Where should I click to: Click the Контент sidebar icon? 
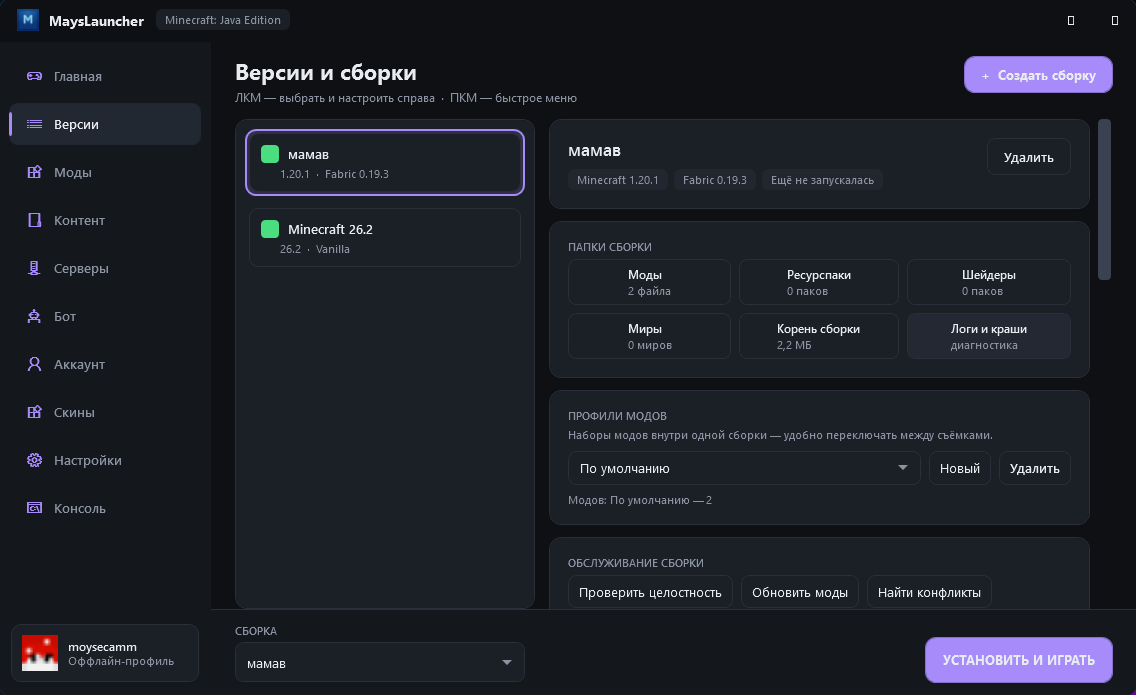click(34, 220)
